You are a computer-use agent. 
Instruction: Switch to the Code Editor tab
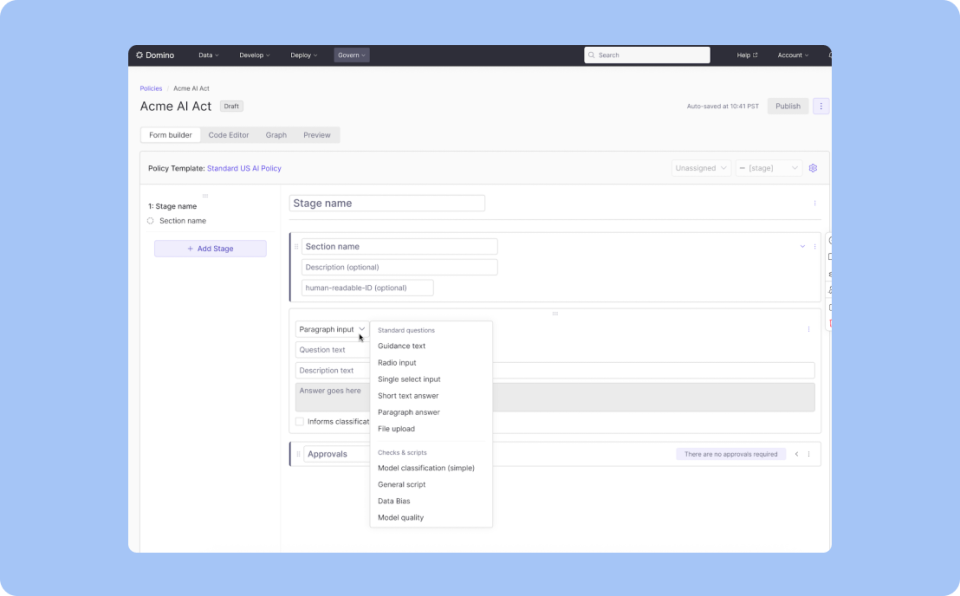[228, 134]
